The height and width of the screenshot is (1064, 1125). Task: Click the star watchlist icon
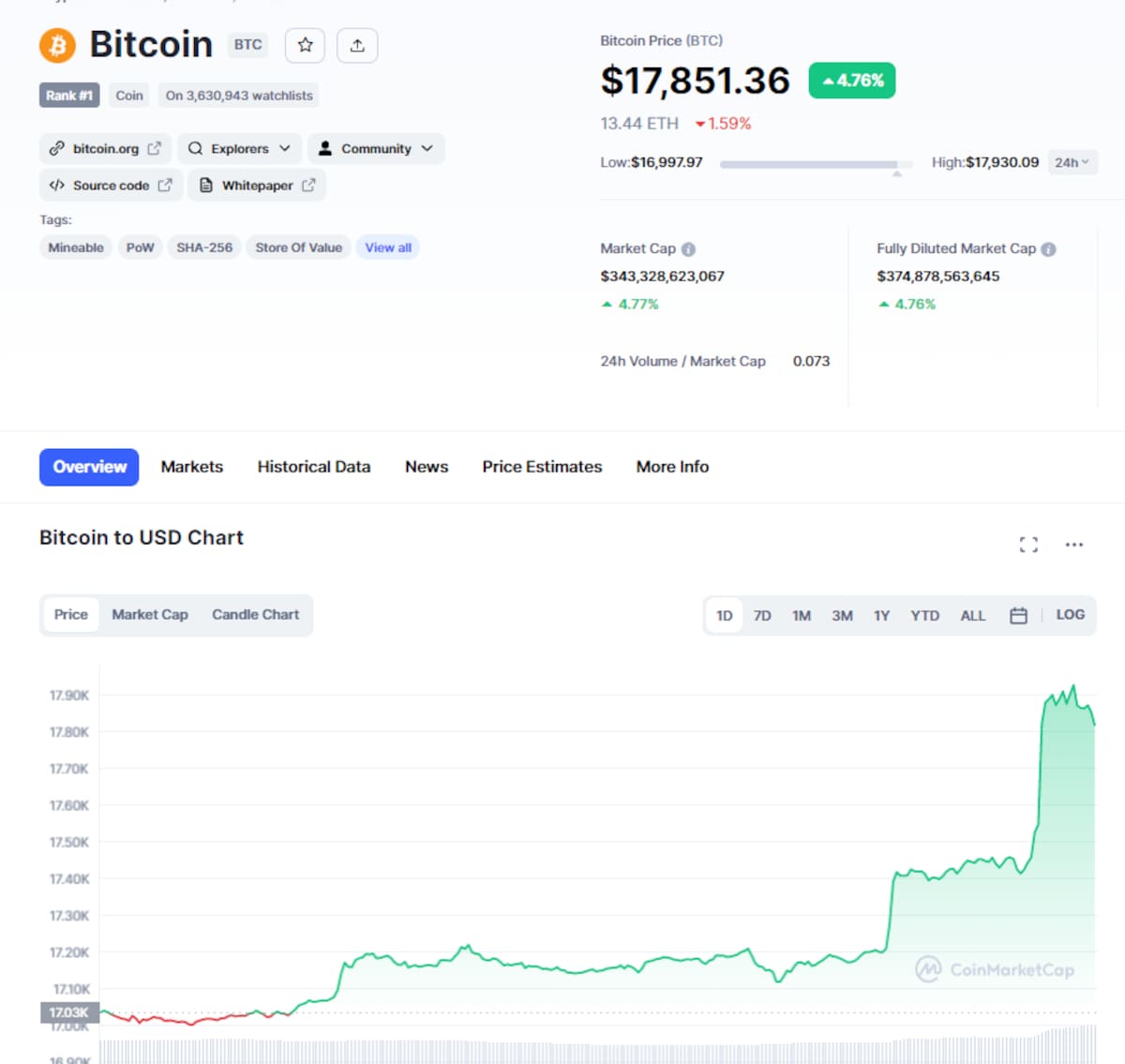(x=305, y=45)
